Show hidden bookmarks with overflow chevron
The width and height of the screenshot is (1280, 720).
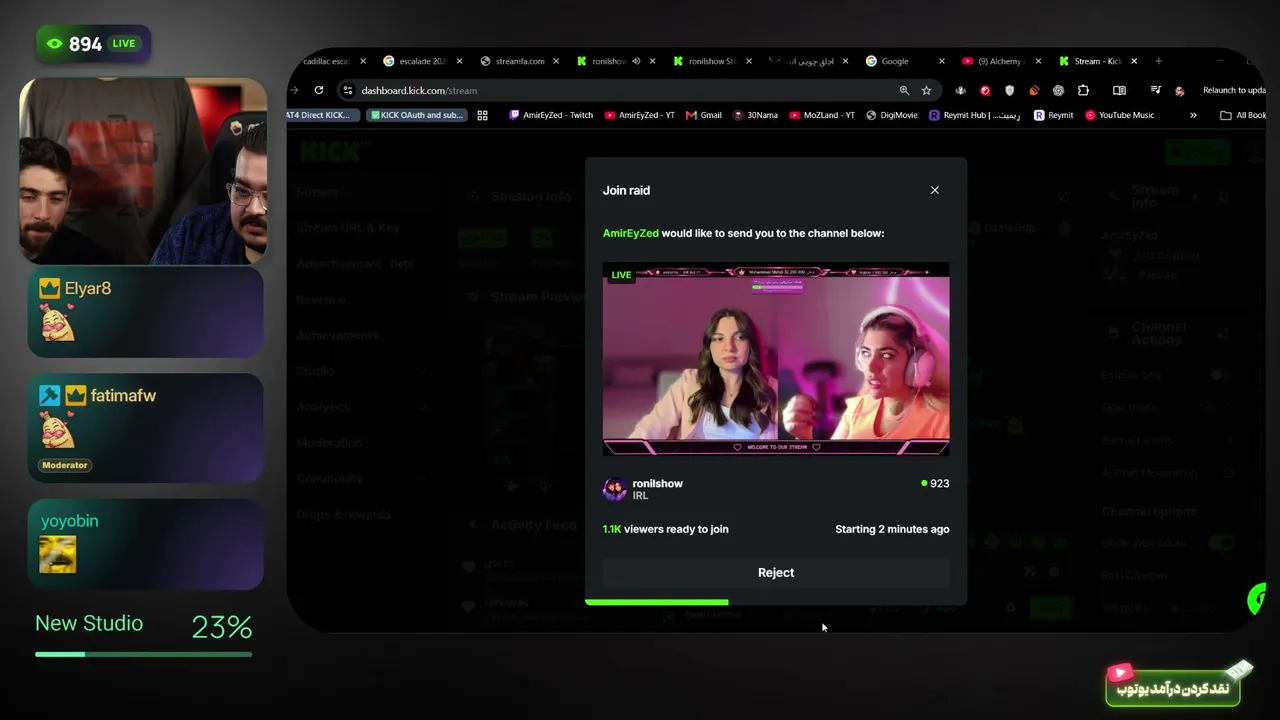[1193, 115]
